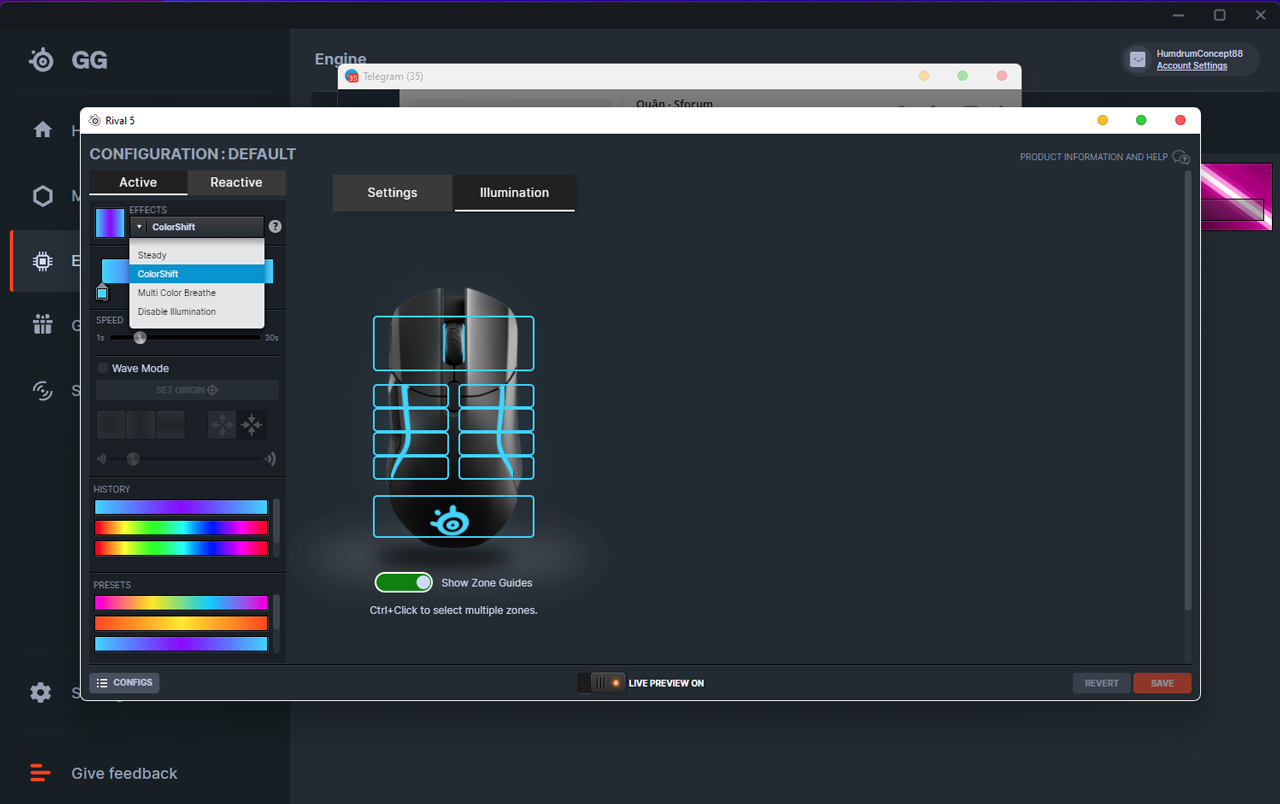Image resolution: width=1280 pixels, height=804 pixels.
Task: Click the CONFIGS button
Action: tap(124, 683)
